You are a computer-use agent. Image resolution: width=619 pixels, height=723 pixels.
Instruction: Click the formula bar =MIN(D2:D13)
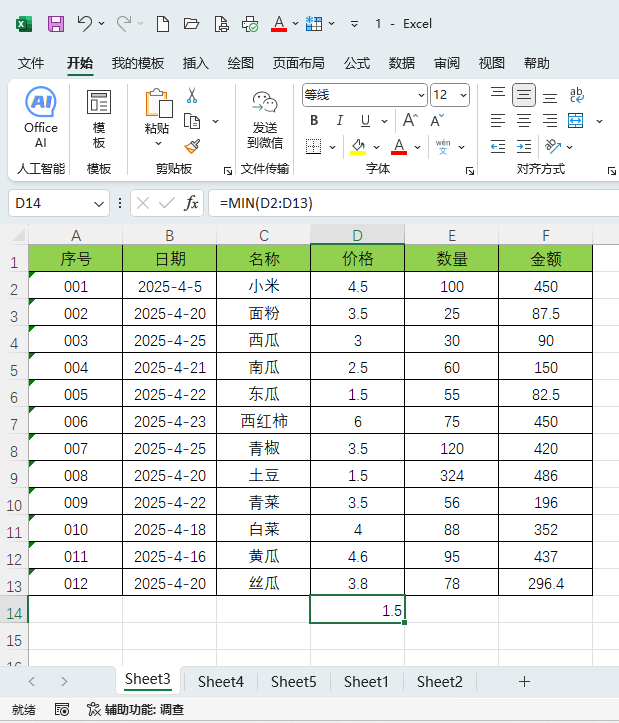pyautogui.click(x=414, y=203)
